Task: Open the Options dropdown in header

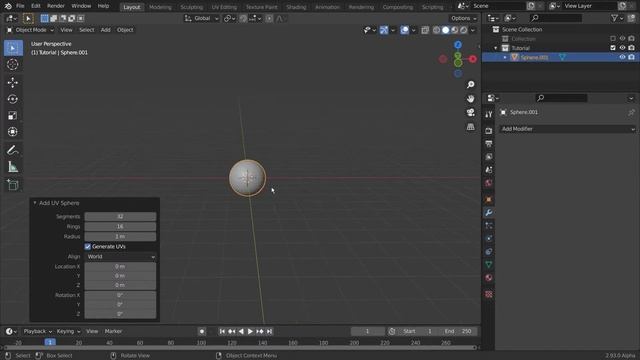Action: [463, 18]
